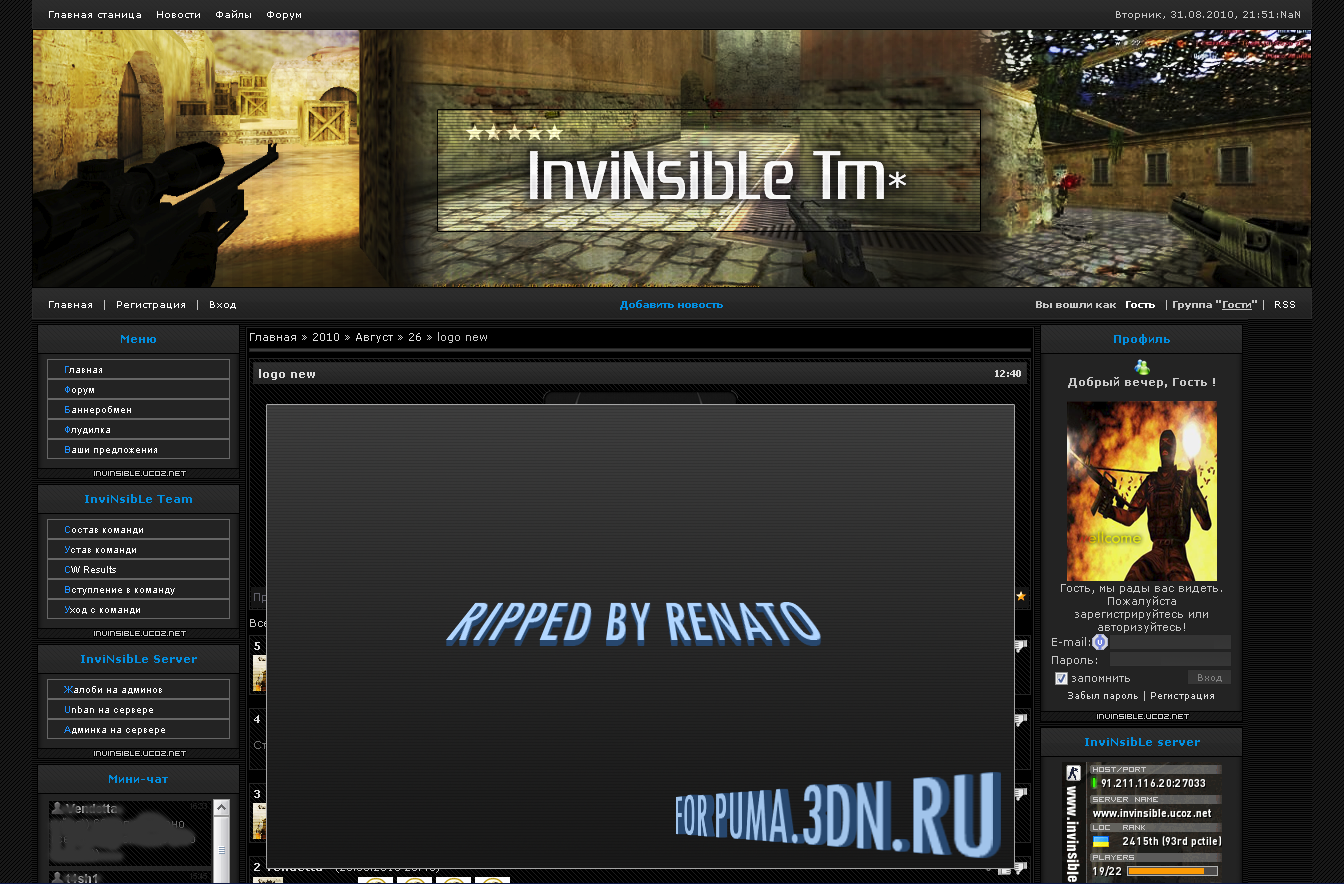Click the green users icon under Профиль
1344x884 pixels.
coord(1141,367)
